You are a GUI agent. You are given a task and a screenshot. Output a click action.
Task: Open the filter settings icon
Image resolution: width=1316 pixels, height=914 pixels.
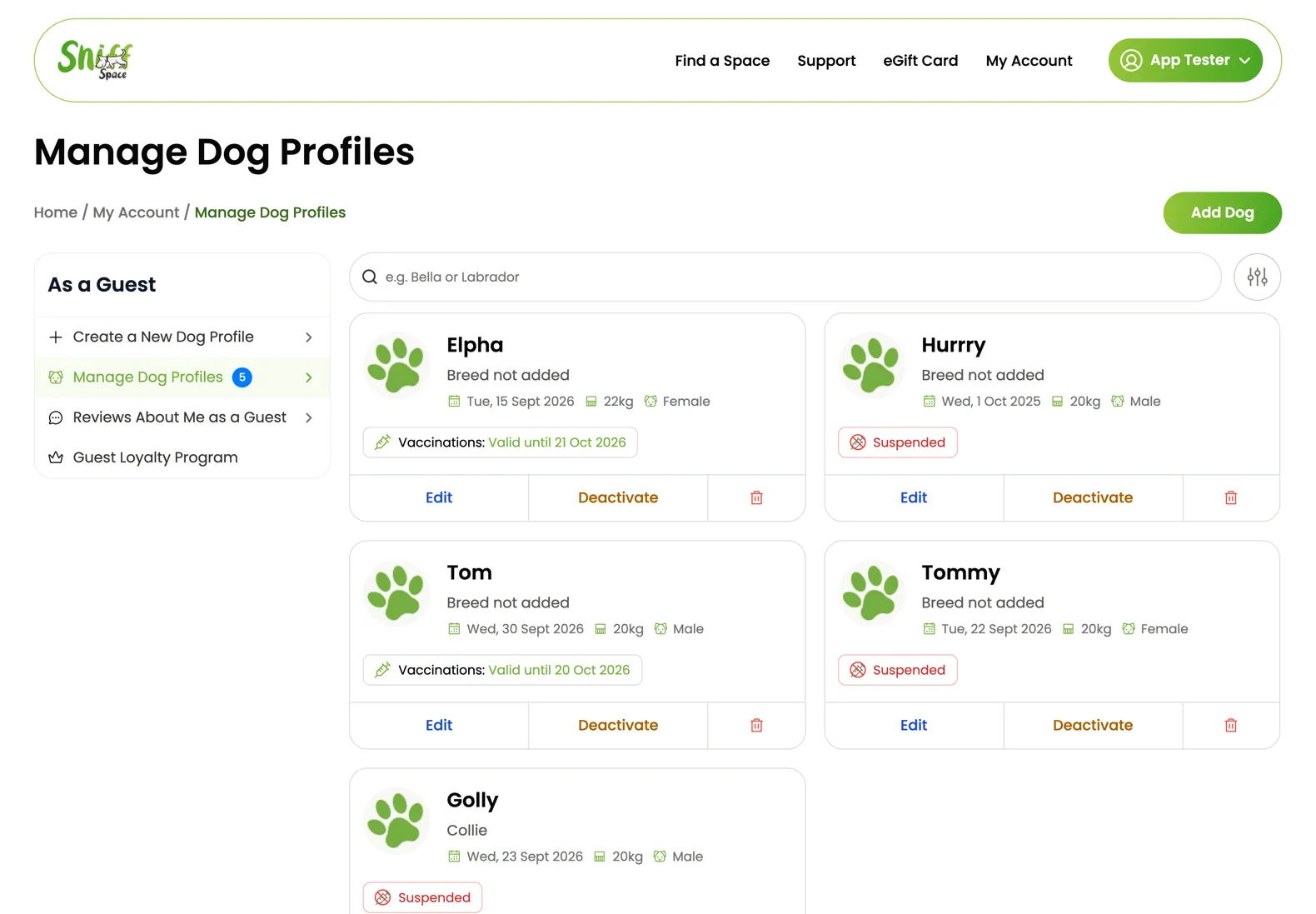point(1257,277)
